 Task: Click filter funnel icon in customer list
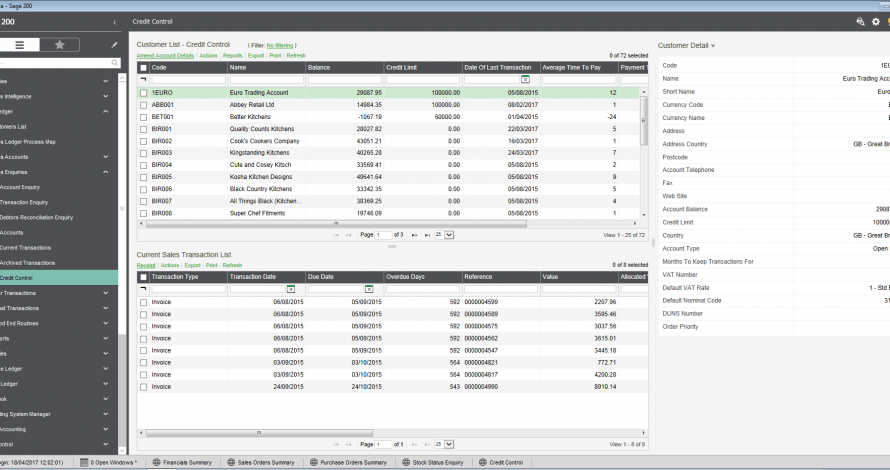tap(143, 79)
